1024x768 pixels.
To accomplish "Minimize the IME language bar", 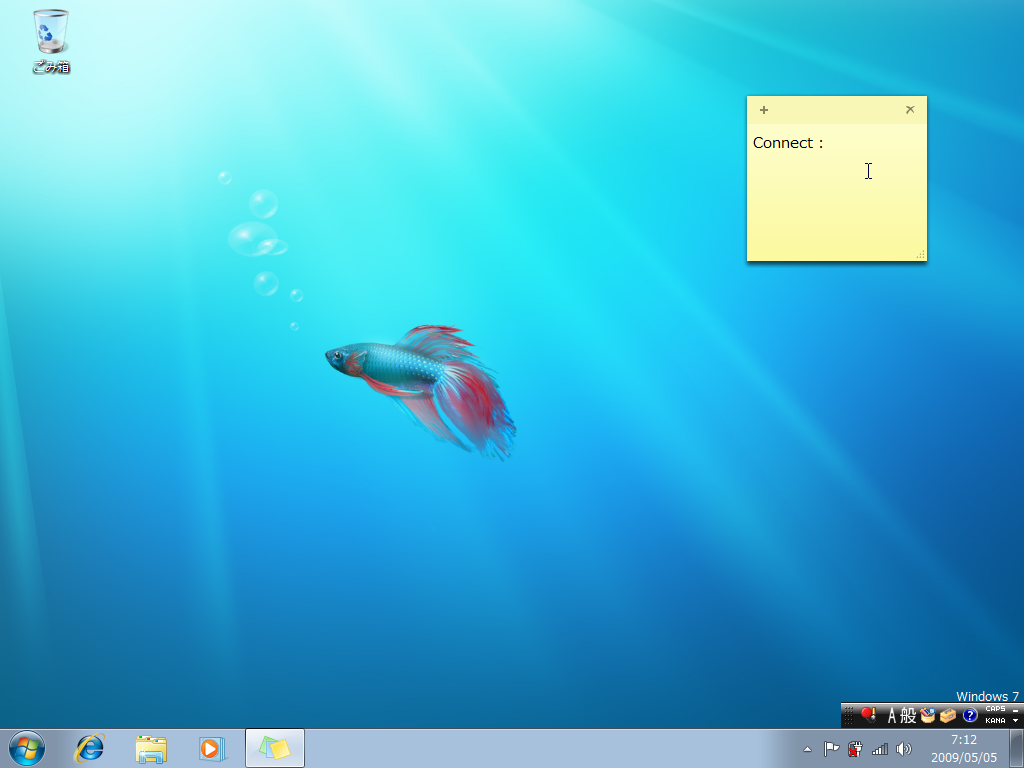I will point(1016,710).
